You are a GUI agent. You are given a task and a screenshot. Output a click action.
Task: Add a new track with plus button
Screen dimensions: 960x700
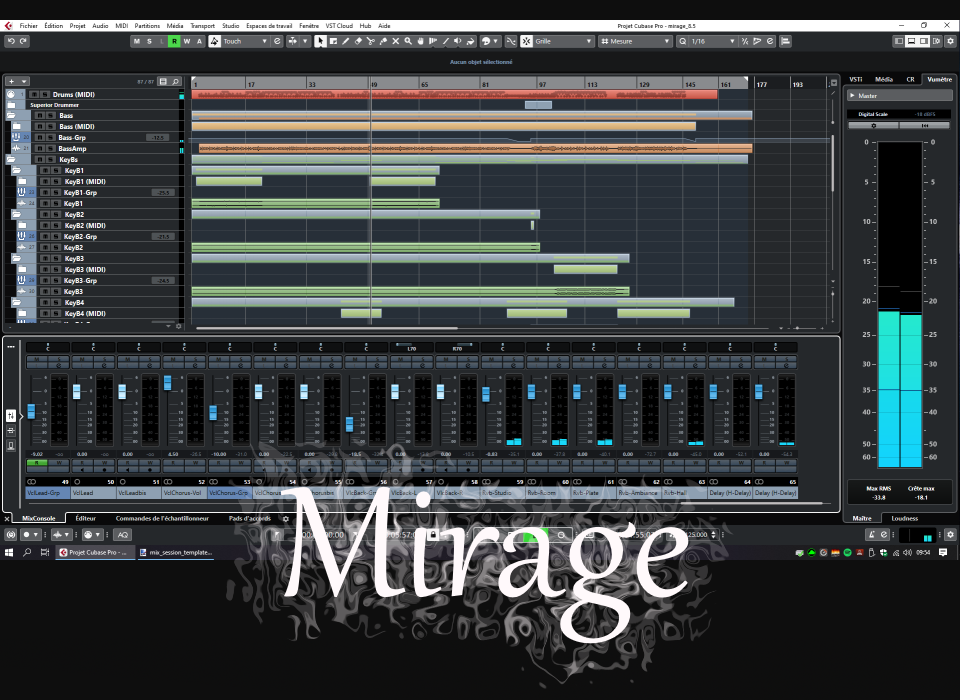pyautogui.click(x=11, y=81)
